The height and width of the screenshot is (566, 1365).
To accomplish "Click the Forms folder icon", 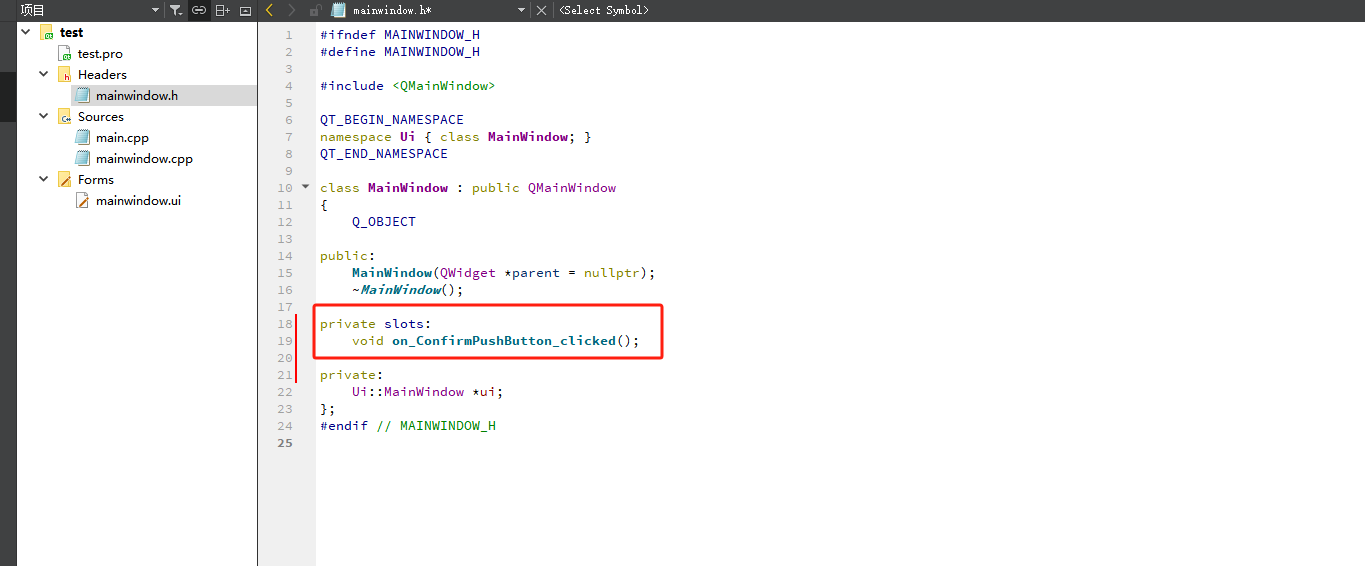I will coord(65,179).
